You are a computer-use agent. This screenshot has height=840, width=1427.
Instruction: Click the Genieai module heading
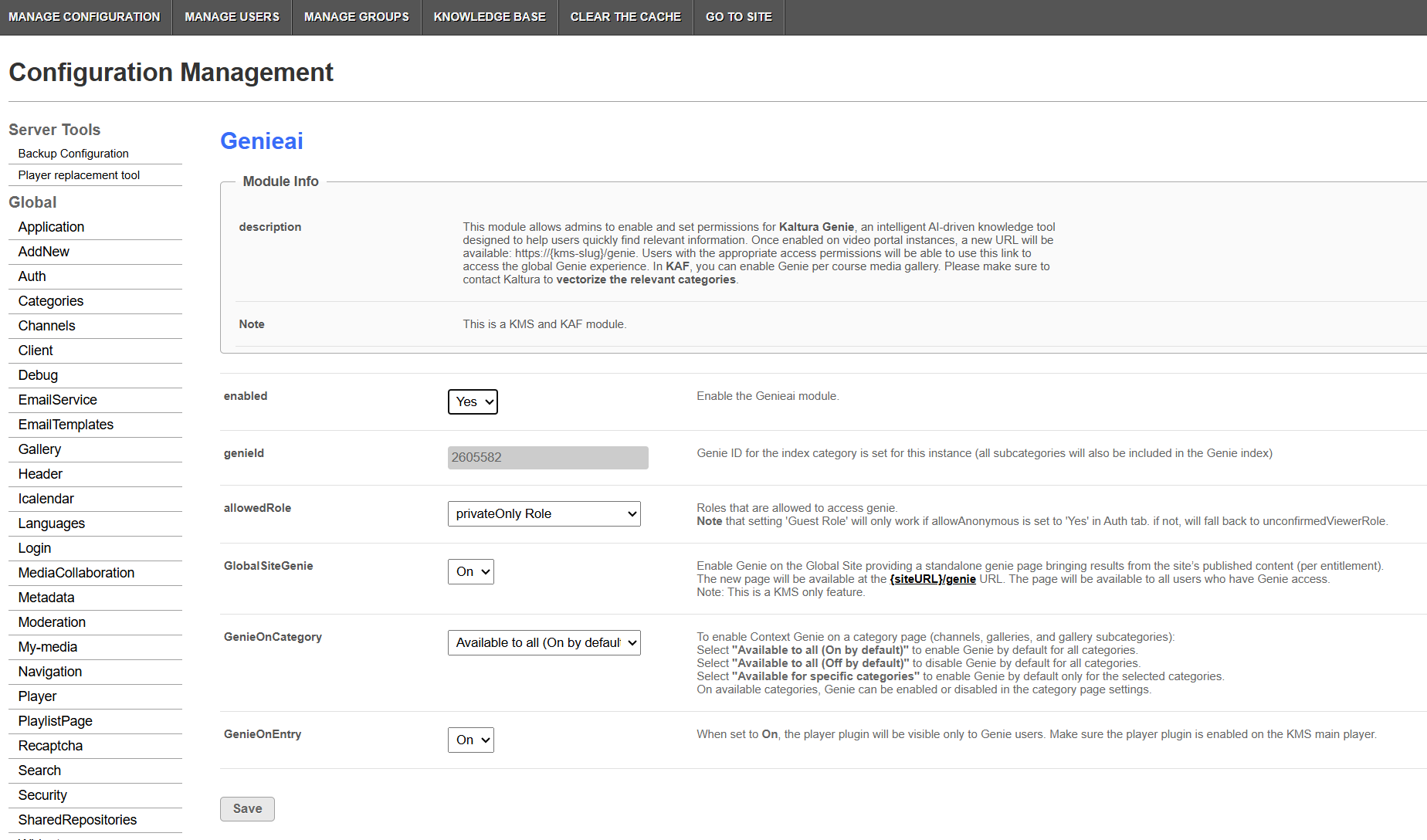click(x=262, y=141)
